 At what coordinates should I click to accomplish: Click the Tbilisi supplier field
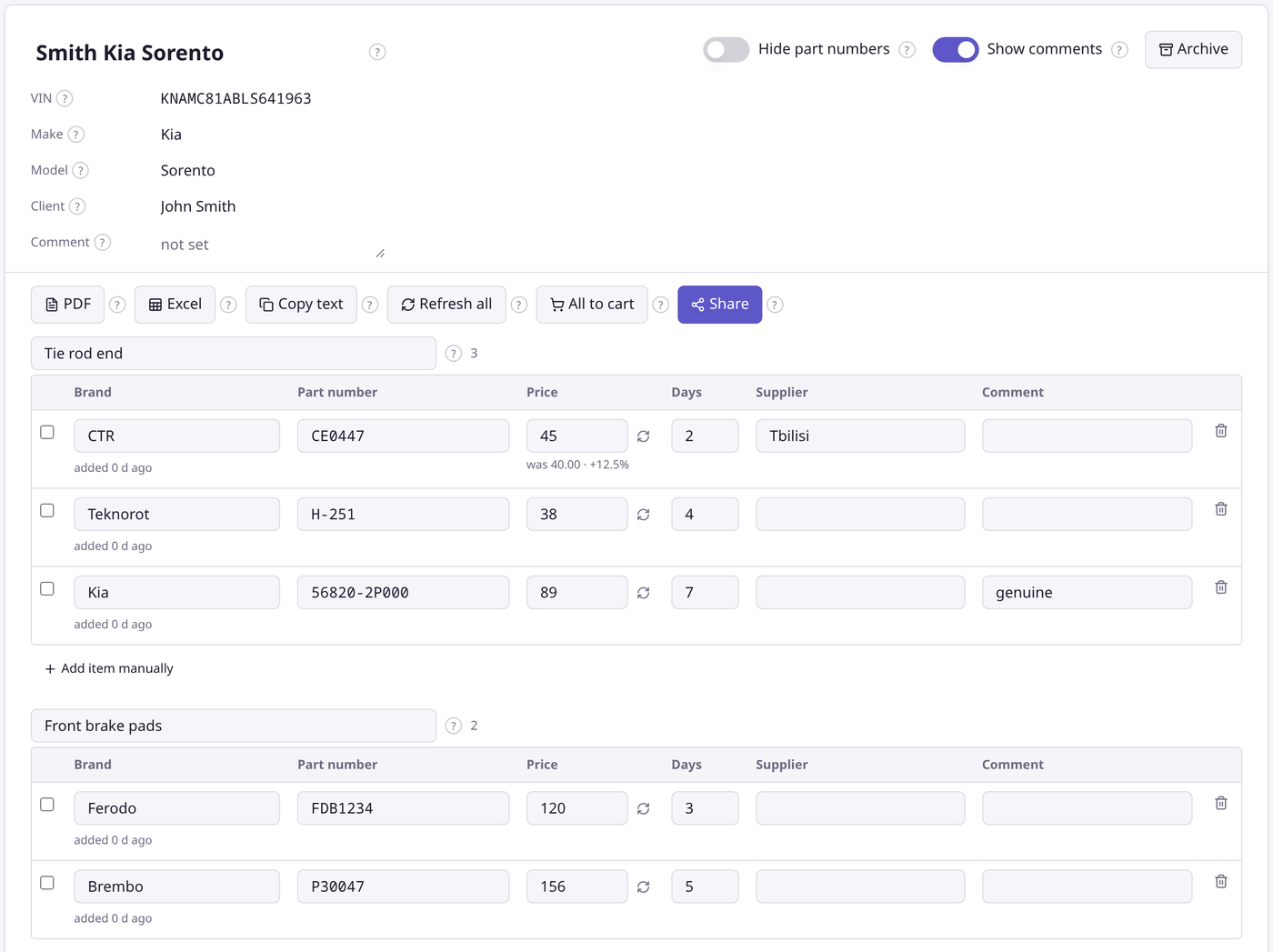[x=860, y=436]
